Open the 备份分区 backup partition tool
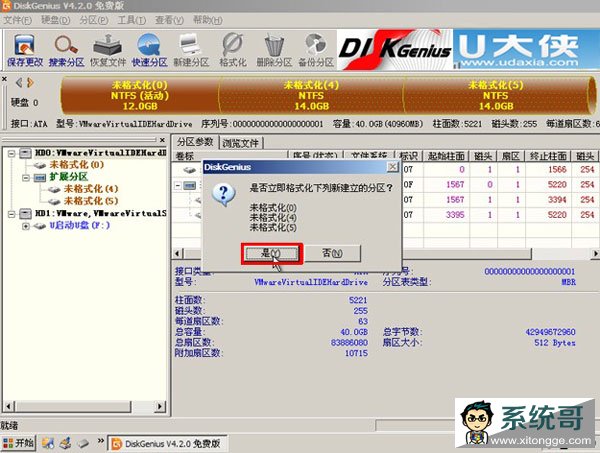Viewport: 600px width, 453px height. click(316, 50)
